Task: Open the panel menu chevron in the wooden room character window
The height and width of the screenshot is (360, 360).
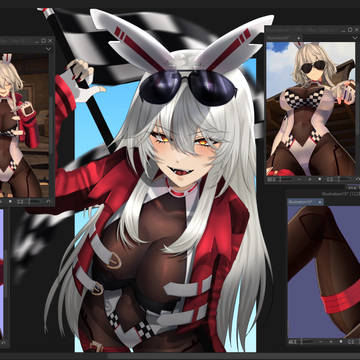Action: tap(48, 48)
